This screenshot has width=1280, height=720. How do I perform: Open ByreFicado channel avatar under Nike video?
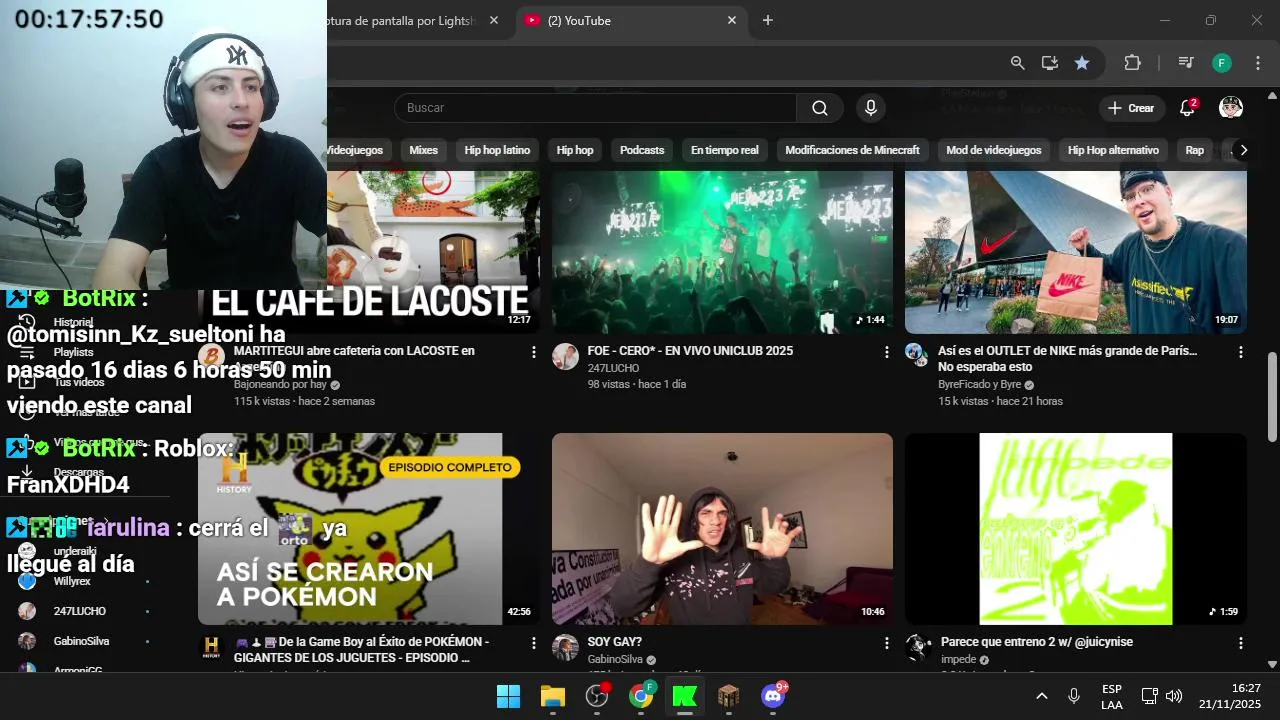tap(917, 354)
